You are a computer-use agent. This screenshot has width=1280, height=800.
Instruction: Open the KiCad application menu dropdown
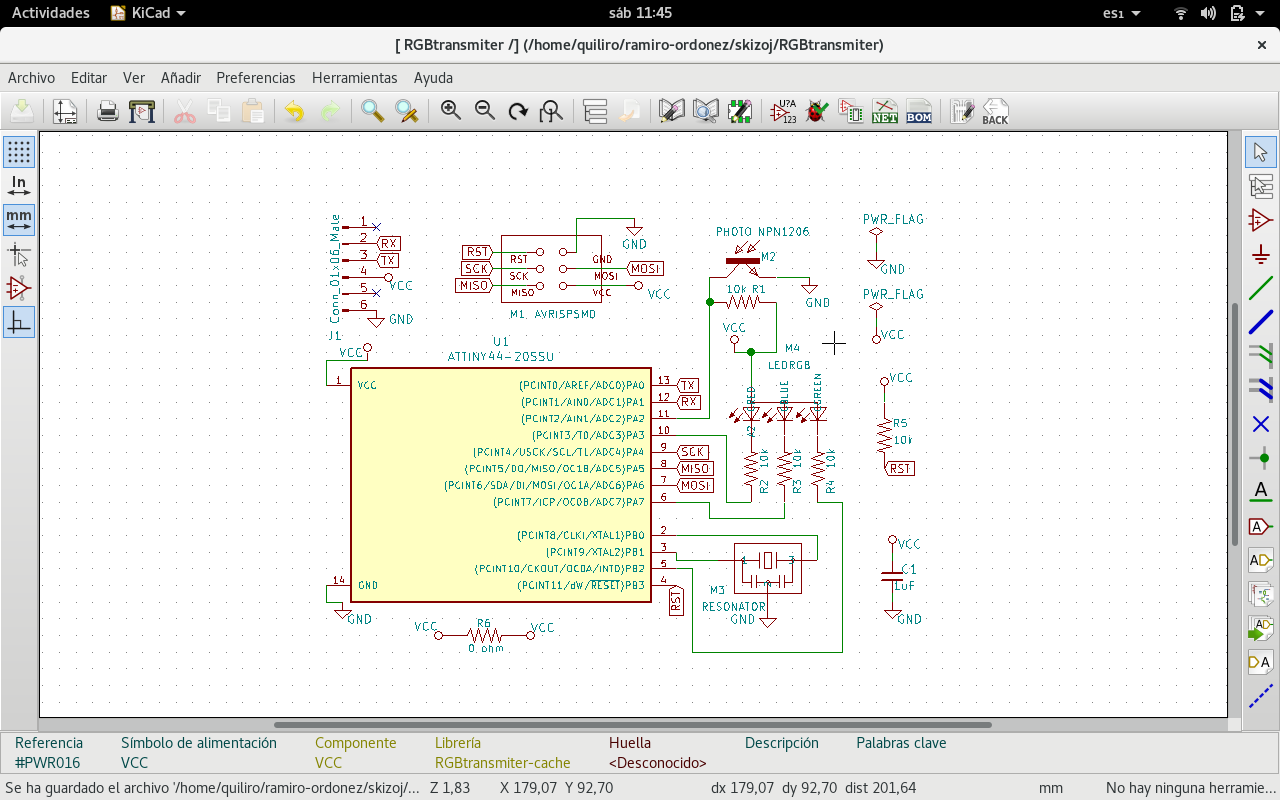(147, 13)
